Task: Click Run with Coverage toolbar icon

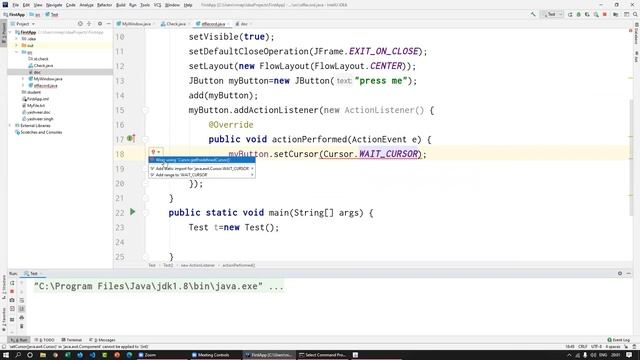Action: coord(587,14)
